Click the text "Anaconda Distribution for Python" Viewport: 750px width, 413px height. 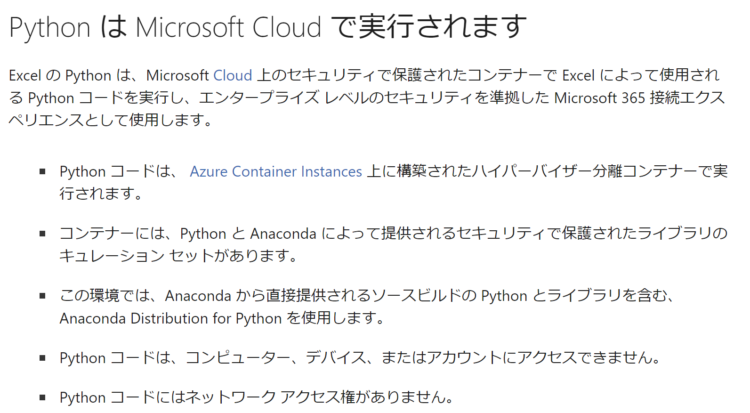[170, 318]
